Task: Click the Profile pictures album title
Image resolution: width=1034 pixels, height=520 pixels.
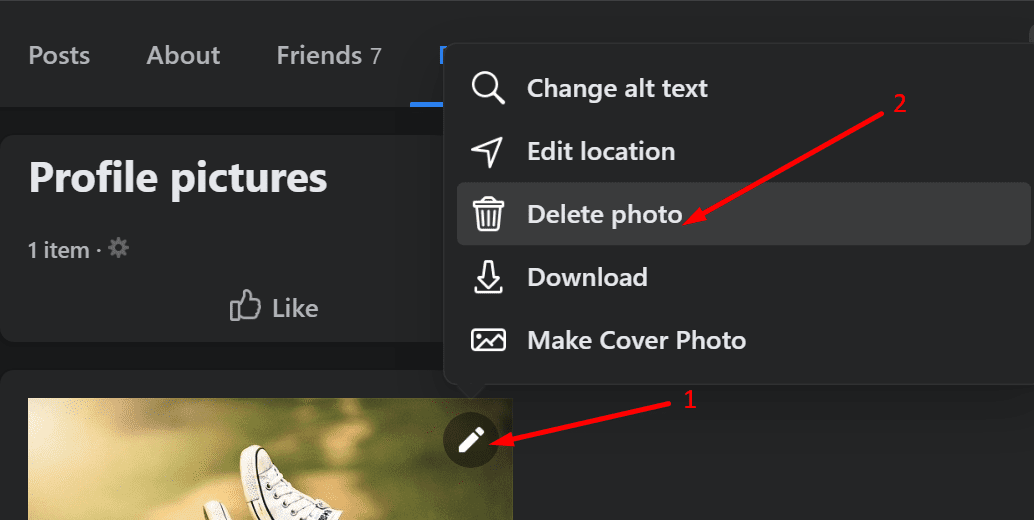Action: coord(178,178)
